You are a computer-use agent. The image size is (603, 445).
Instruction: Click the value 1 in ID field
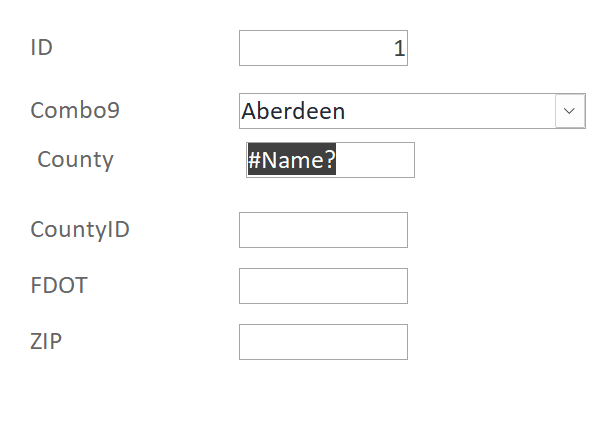[x=399, y=48]
